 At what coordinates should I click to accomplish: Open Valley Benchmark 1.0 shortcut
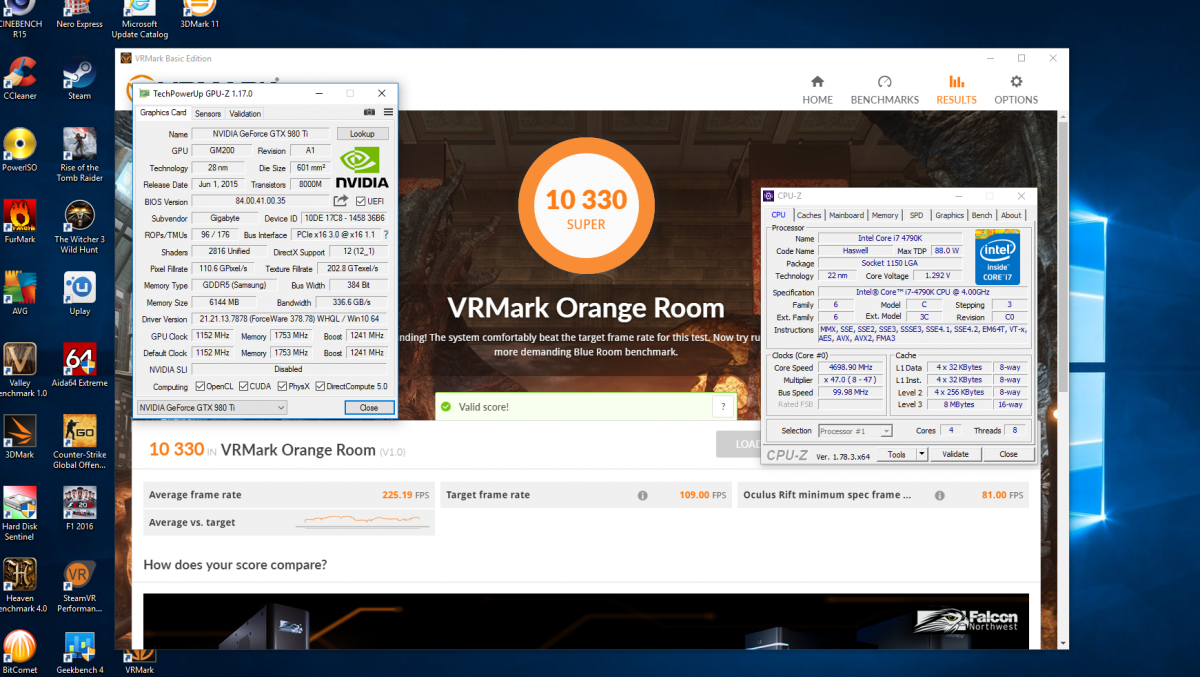(20, 370)
